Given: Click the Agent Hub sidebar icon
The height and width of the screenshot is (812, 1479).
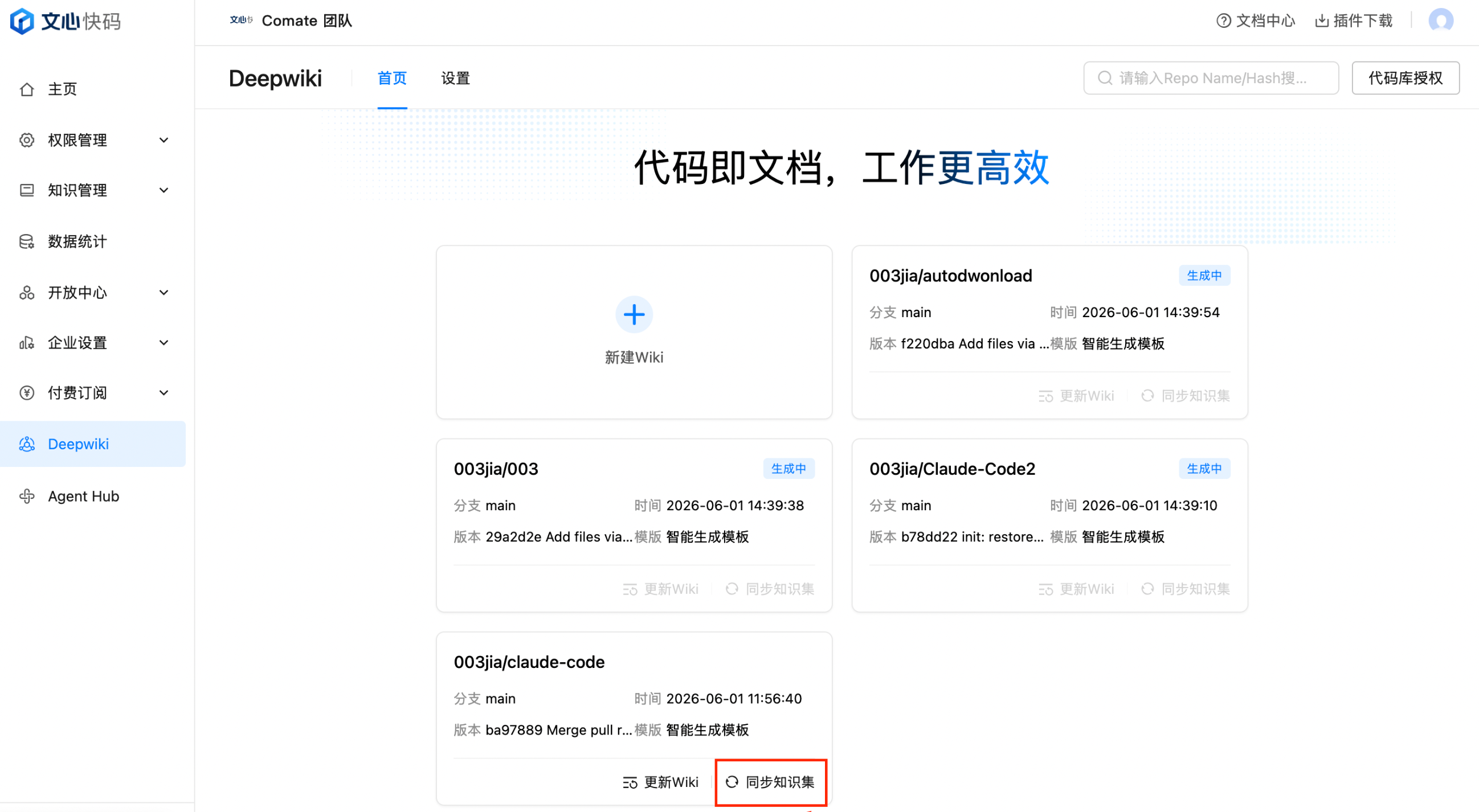Looking at the screenshot, I should (26, 497).
